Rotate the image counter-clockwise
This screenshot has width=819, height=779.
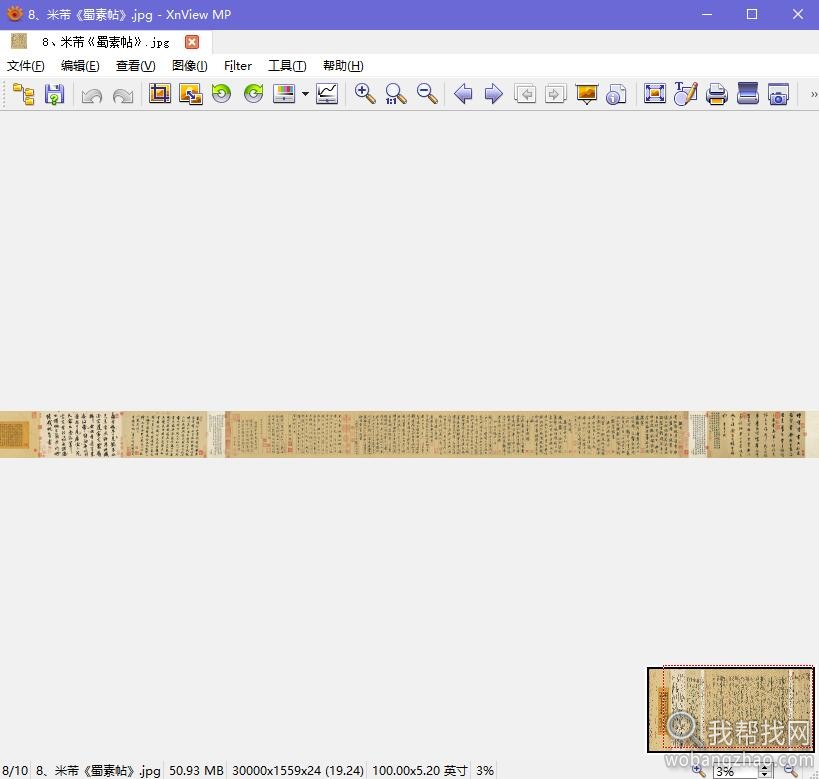tap(221, 94)
